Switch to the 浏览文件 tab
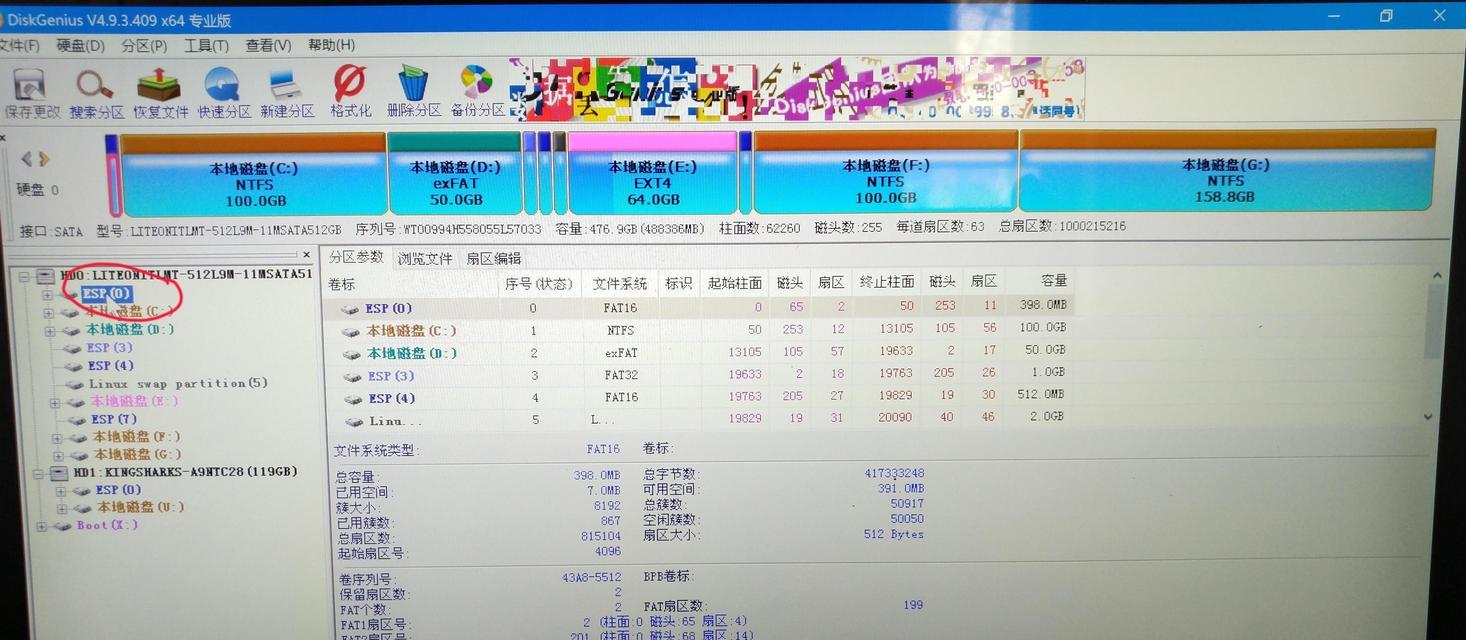 (x=425, y=258)
